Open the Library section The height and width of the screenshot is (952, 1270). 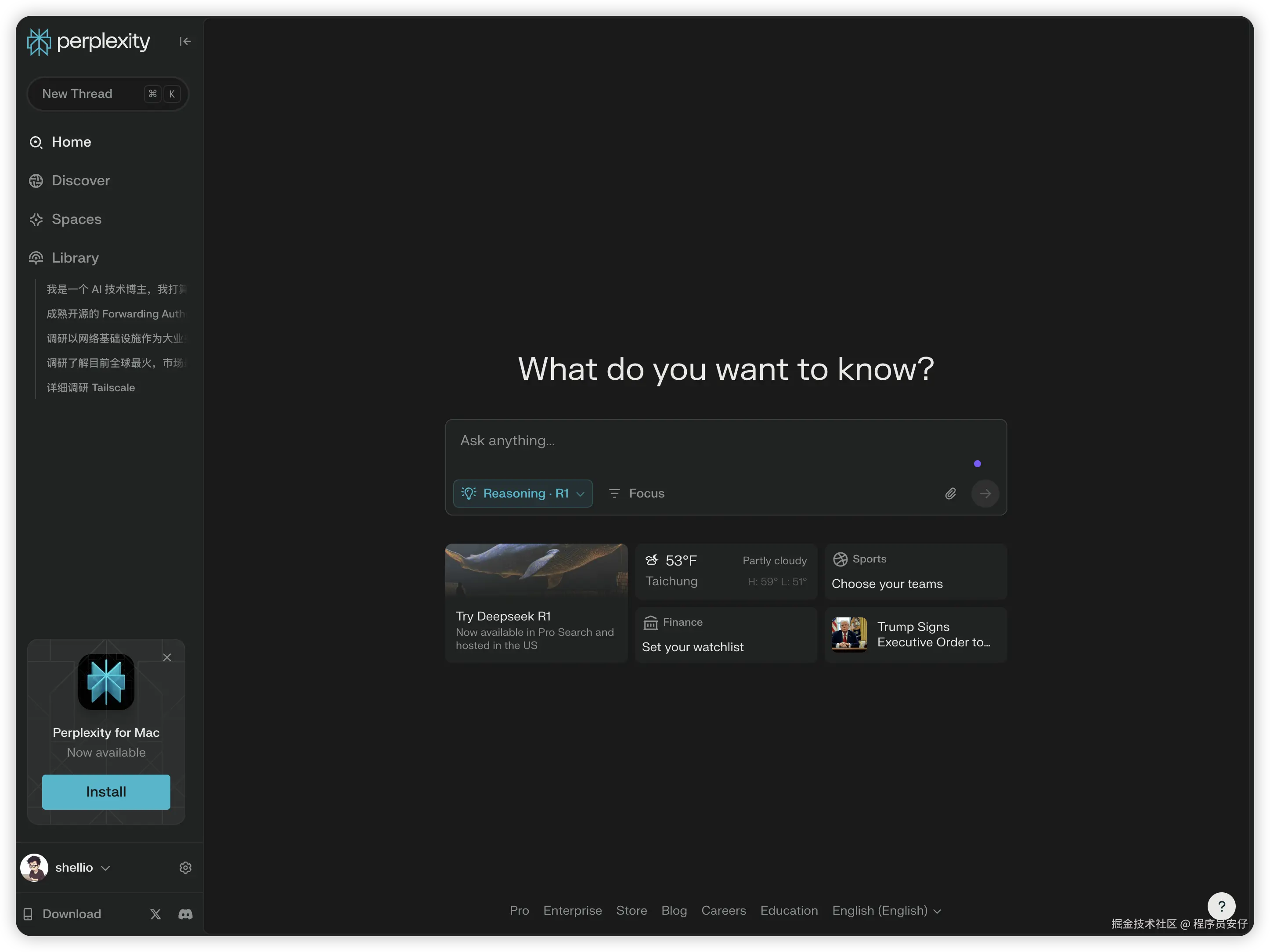click(75, 258)
